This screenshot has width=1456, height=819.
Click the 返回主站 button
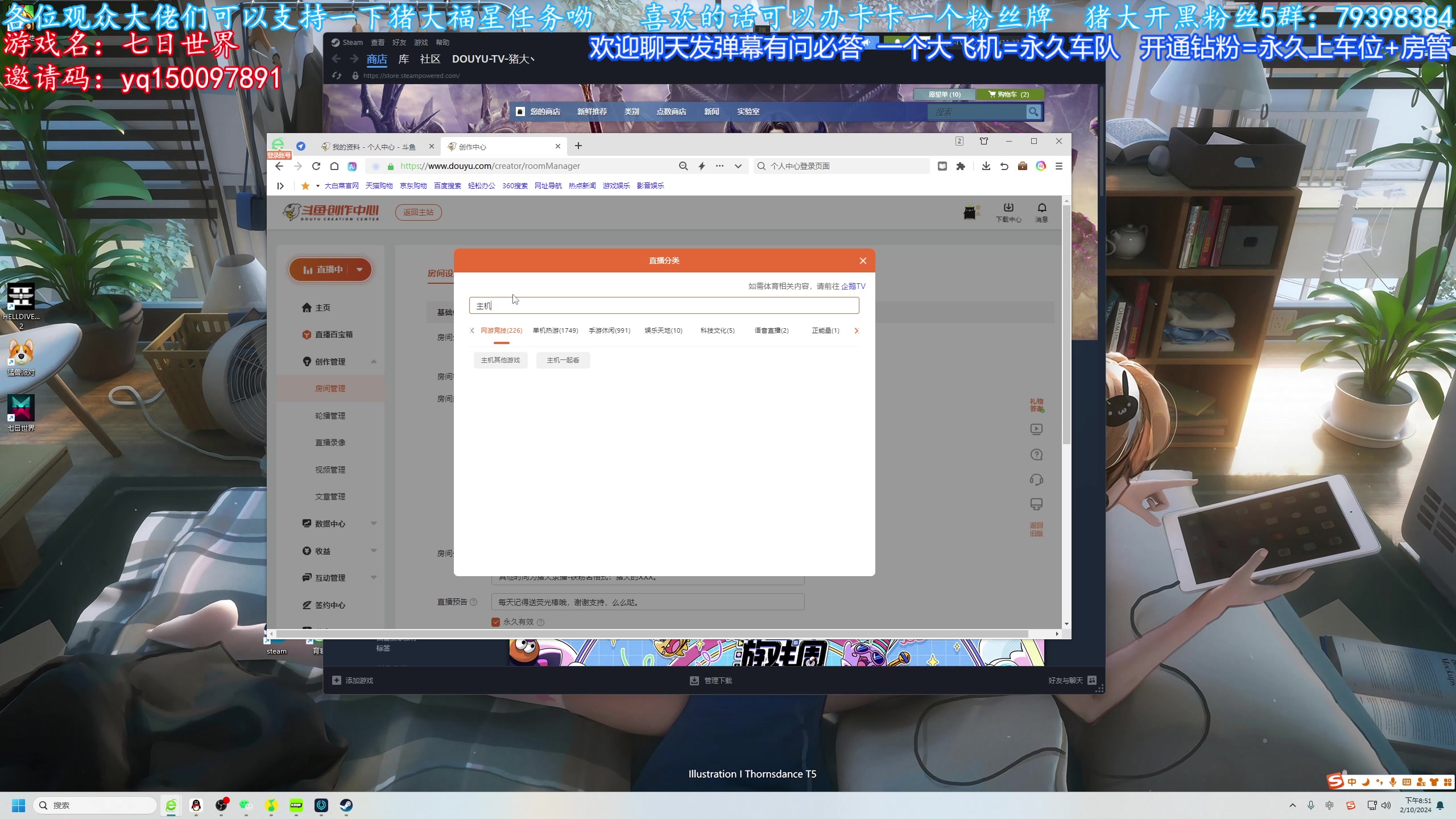pyautogui.click(x=419, y=212)
